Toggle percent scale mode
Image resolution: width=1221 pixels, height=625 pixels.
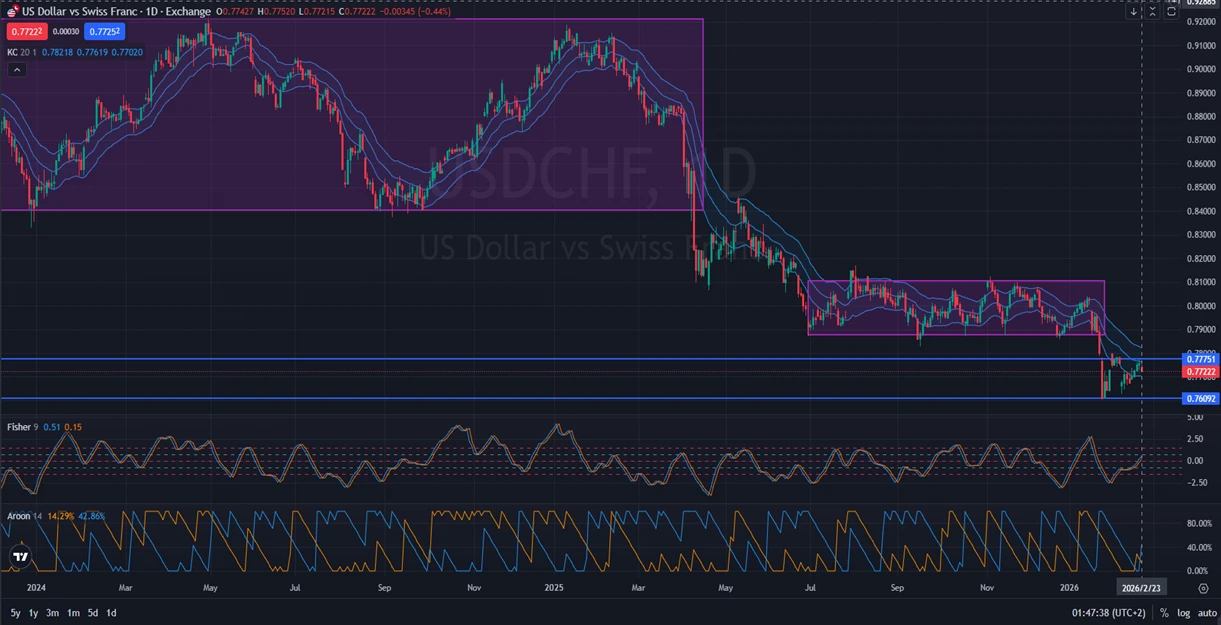coord(1164,612)
